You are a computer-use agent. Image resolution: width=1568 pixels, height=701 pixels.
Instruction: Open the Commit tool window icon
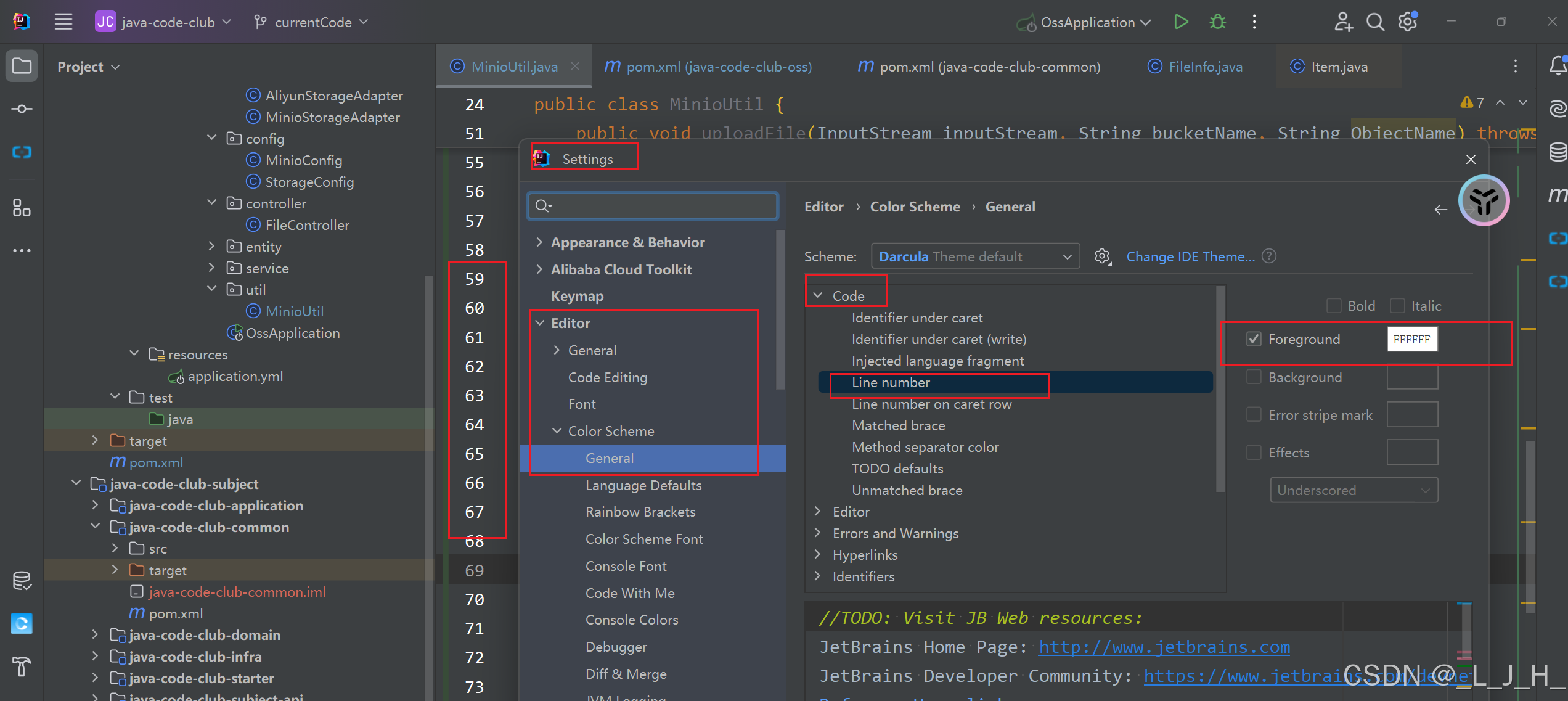(x=22, y=109)
